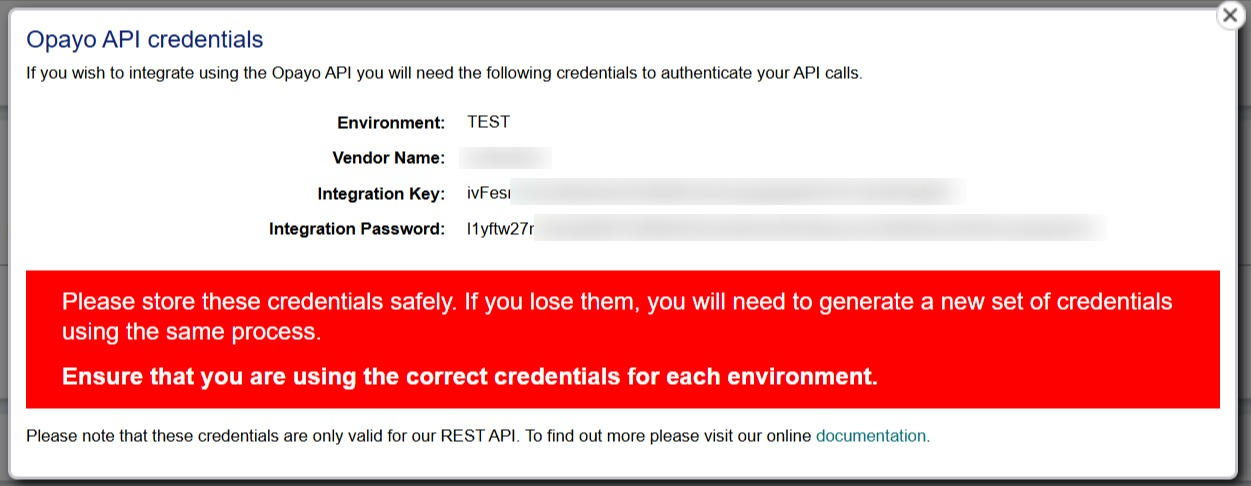
Task: Select the TEST environment value
Action: (488, 122)
